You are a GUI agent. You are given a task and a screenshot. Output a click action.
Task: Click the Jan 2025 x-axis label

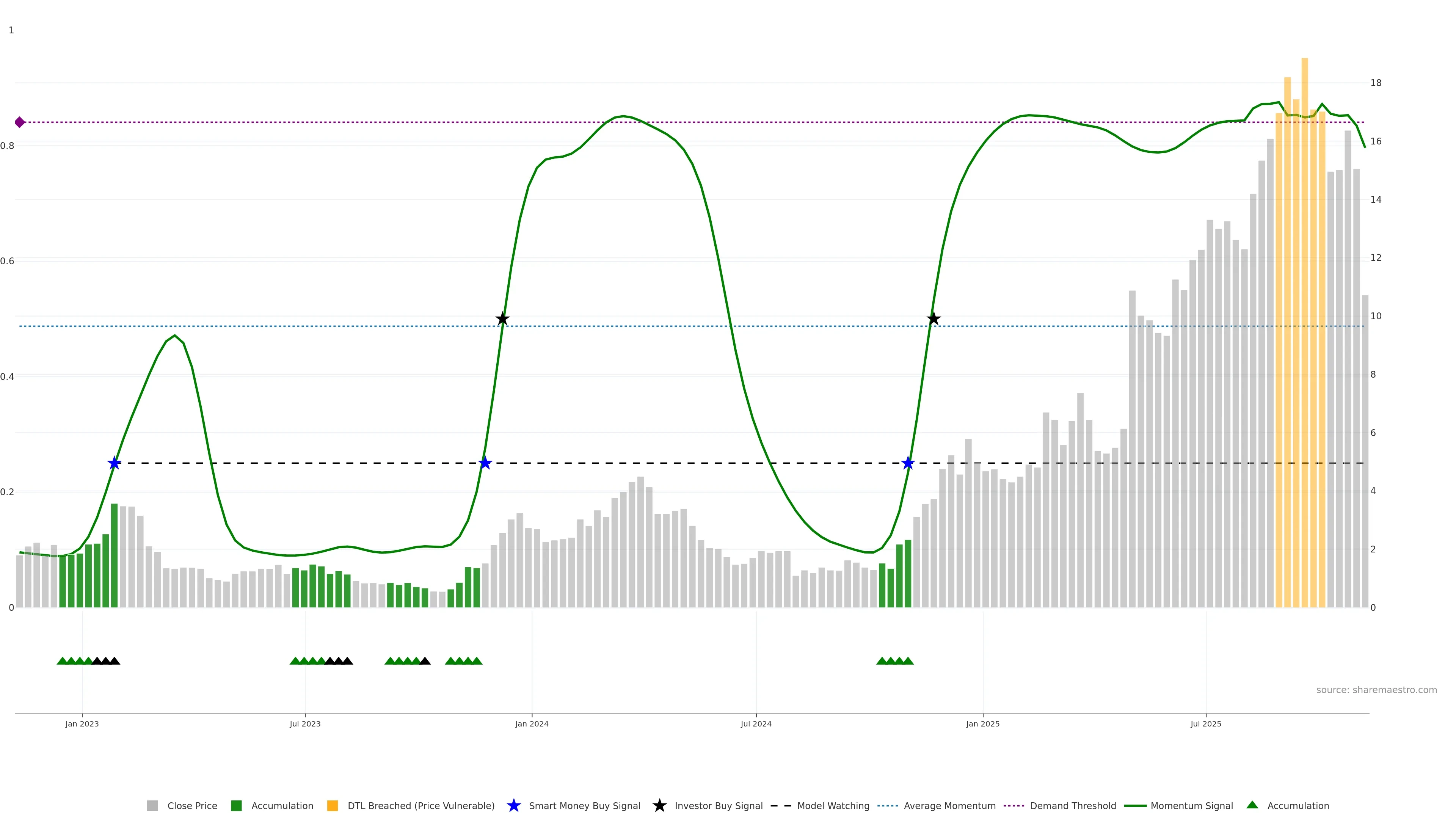[982, 724]
